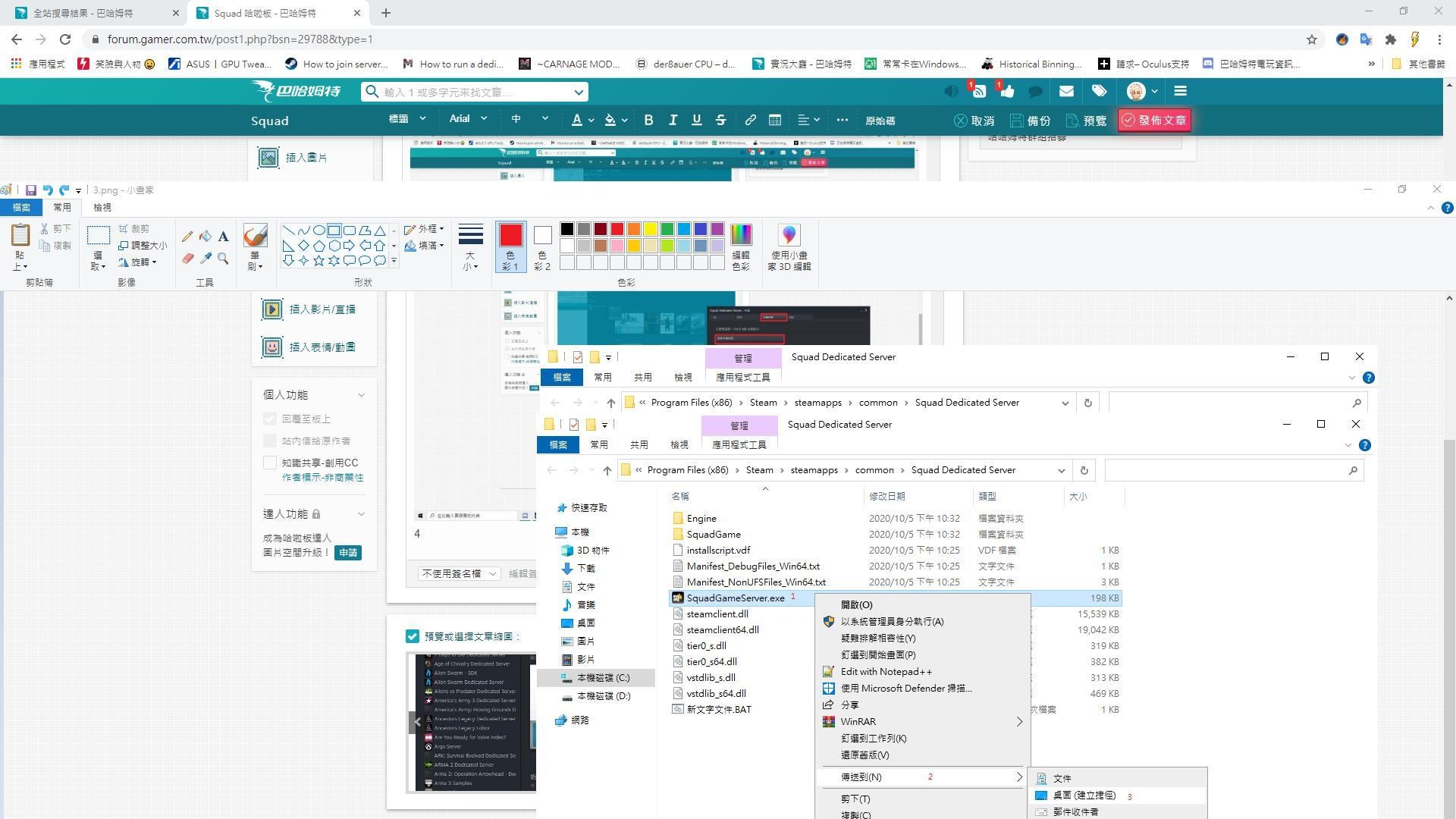Toggle 知識共享-創用CC checkbox
1456x819 pixels.
pyautogui.click(x=270, y=462)
